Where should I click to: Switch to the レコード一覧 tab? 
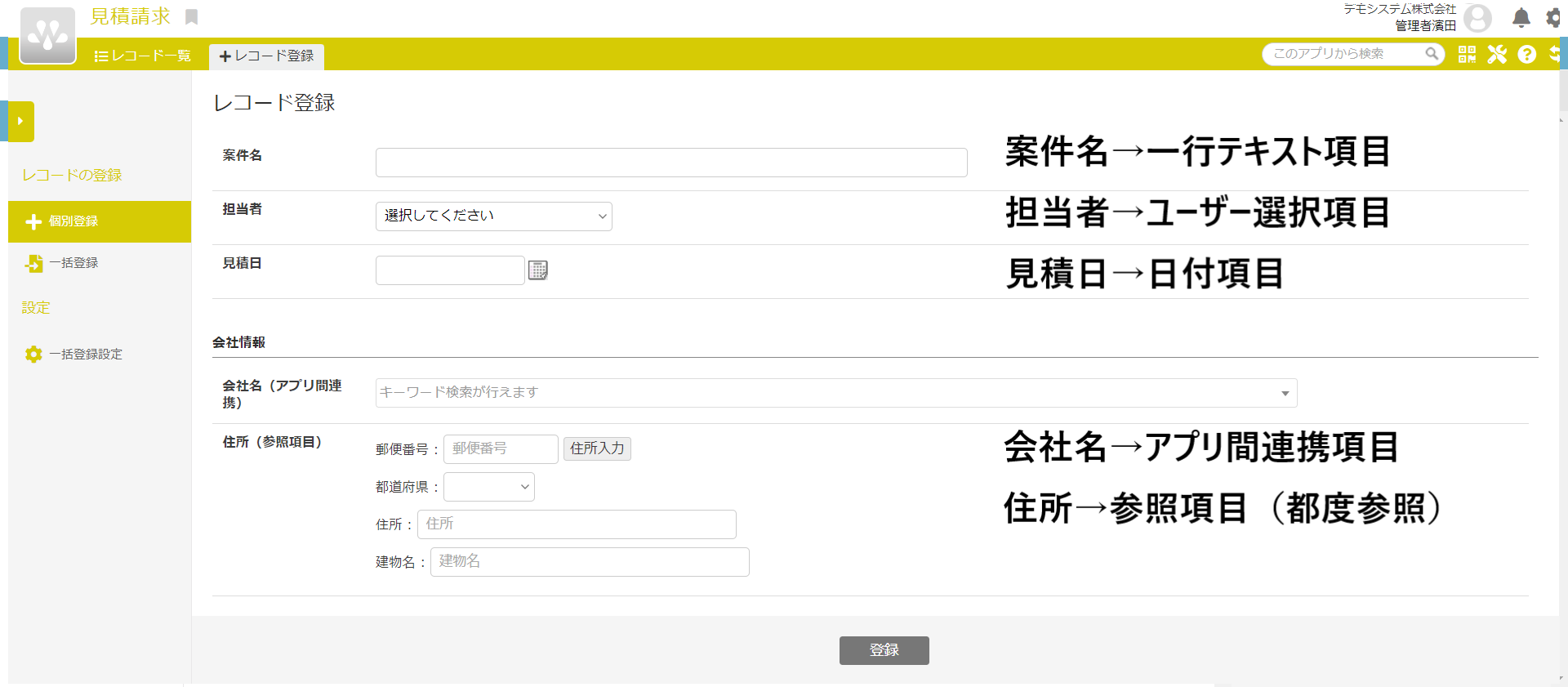click(x=143, y=56)
